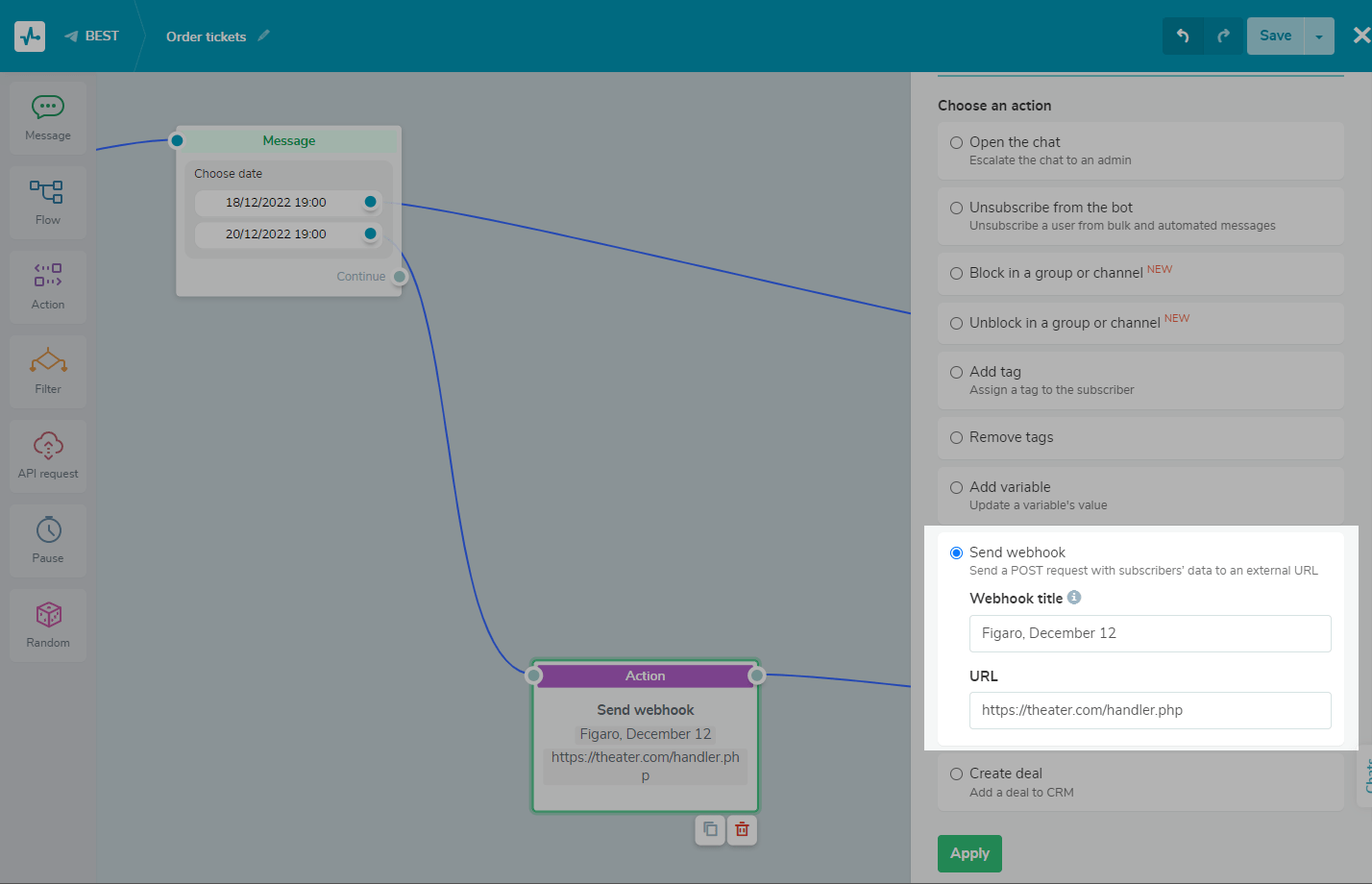Image resolution: width=1372 pixels, height=884 pixels.
Task: Choose the Add tag radio option
Action: pyautogui.click(x=956, y=372)
